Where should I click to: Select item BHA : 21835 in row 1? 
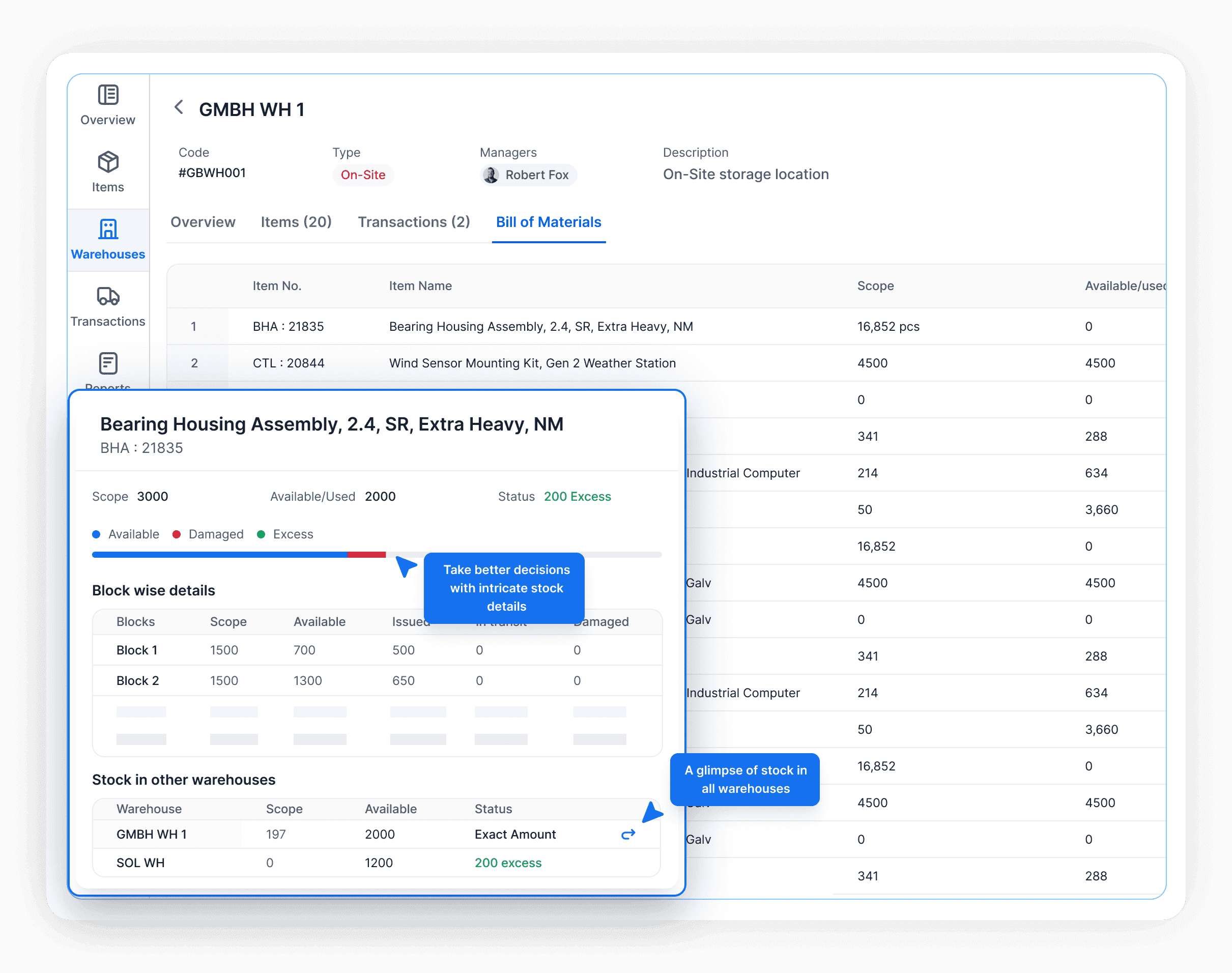tap(288, 326)
